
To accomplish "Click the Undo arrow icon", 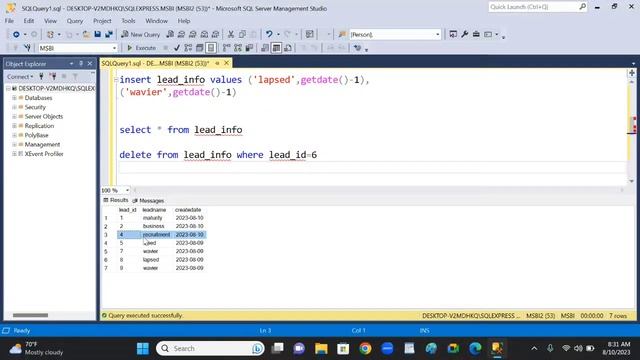I will pos(269,35).
